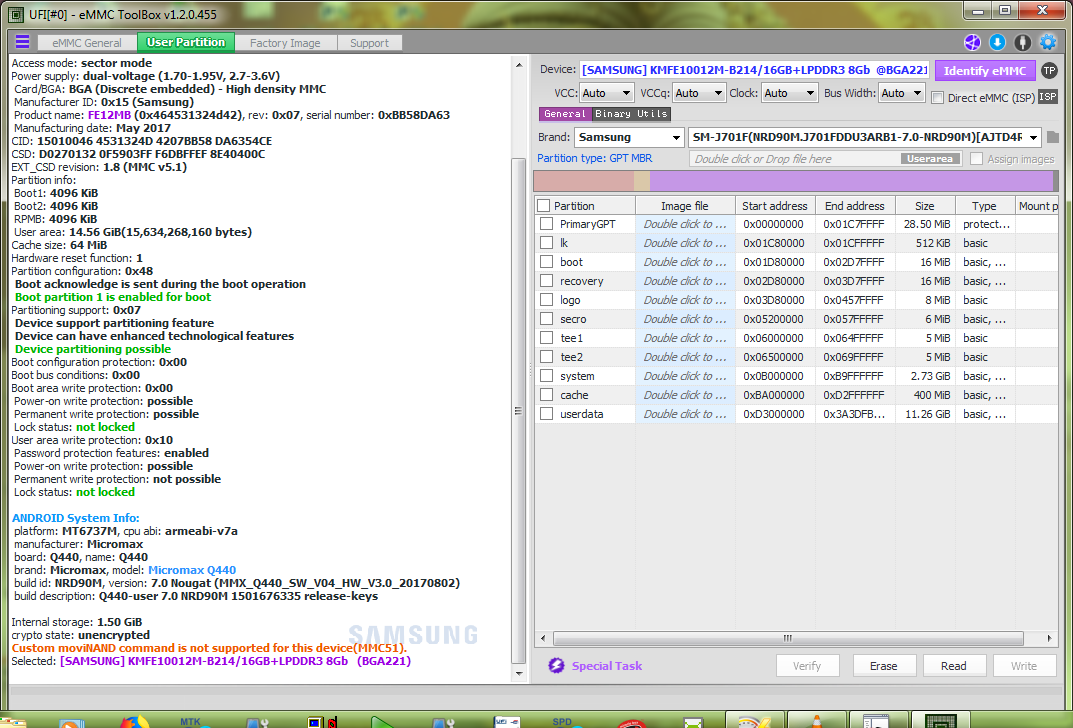
Task: Open Firefox from the taskbar
Action: tap(135, 721)
